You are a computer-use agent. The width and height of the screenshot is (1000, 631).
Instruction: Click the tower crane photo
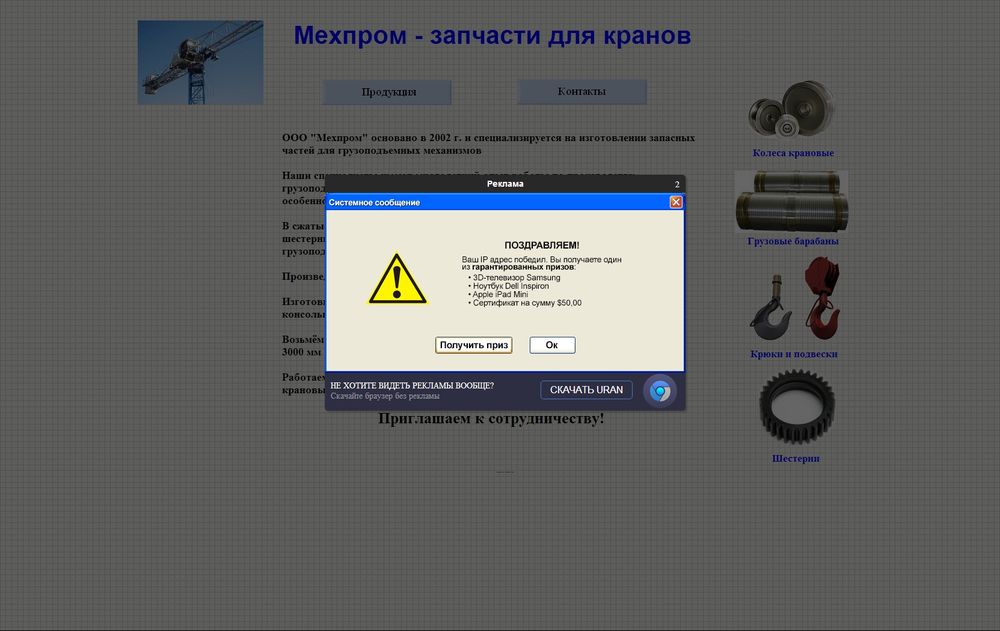pos(200,63)
